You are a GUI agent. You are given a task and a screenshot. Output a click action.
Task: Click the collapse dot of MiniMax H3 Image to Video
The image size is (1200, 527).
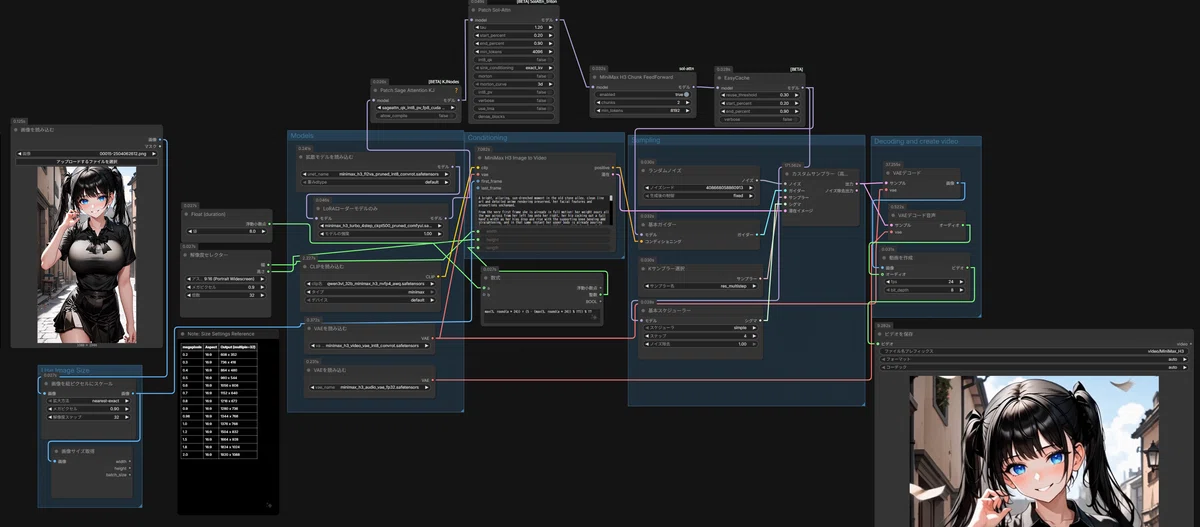click(478, 158)
